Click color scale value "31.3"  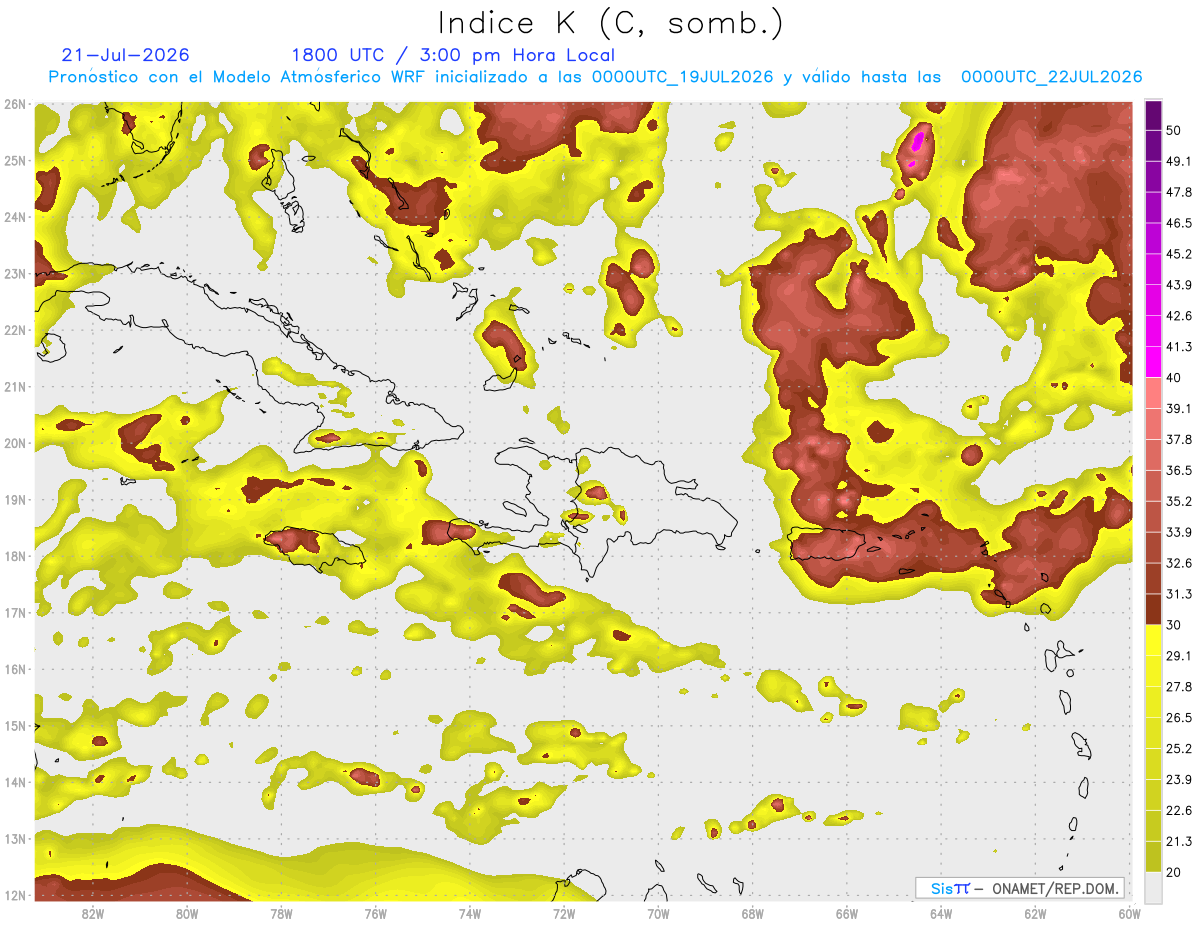coord(1179,594)
